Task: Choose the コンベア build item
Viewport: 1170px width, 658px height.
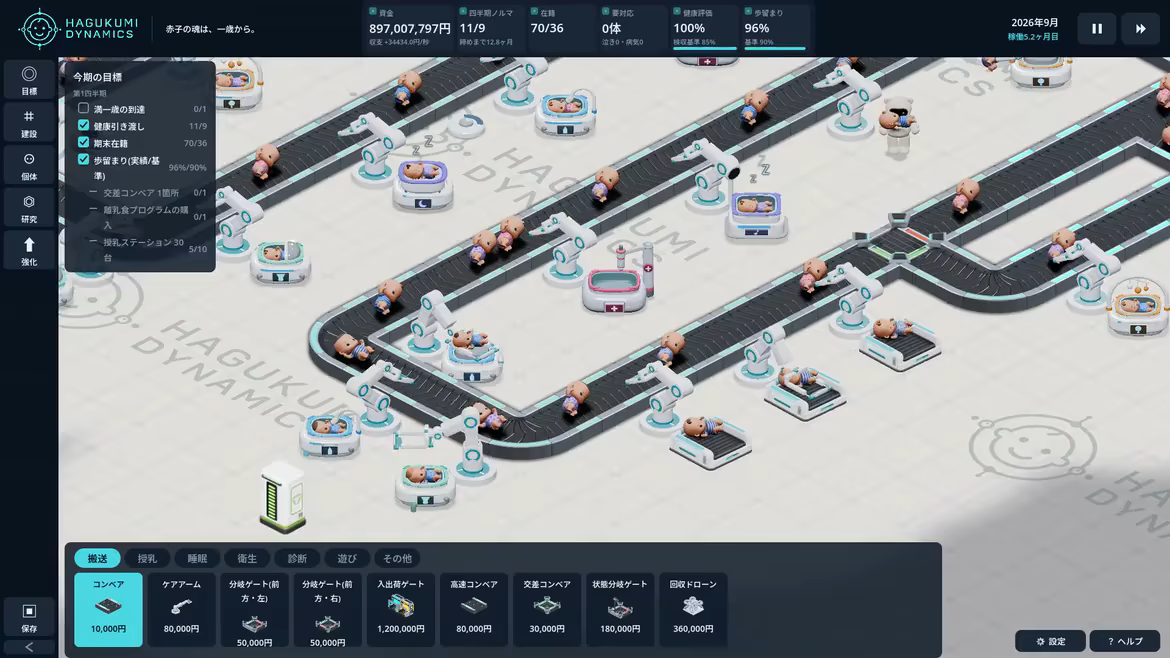Action: click(x=108, y=609)
